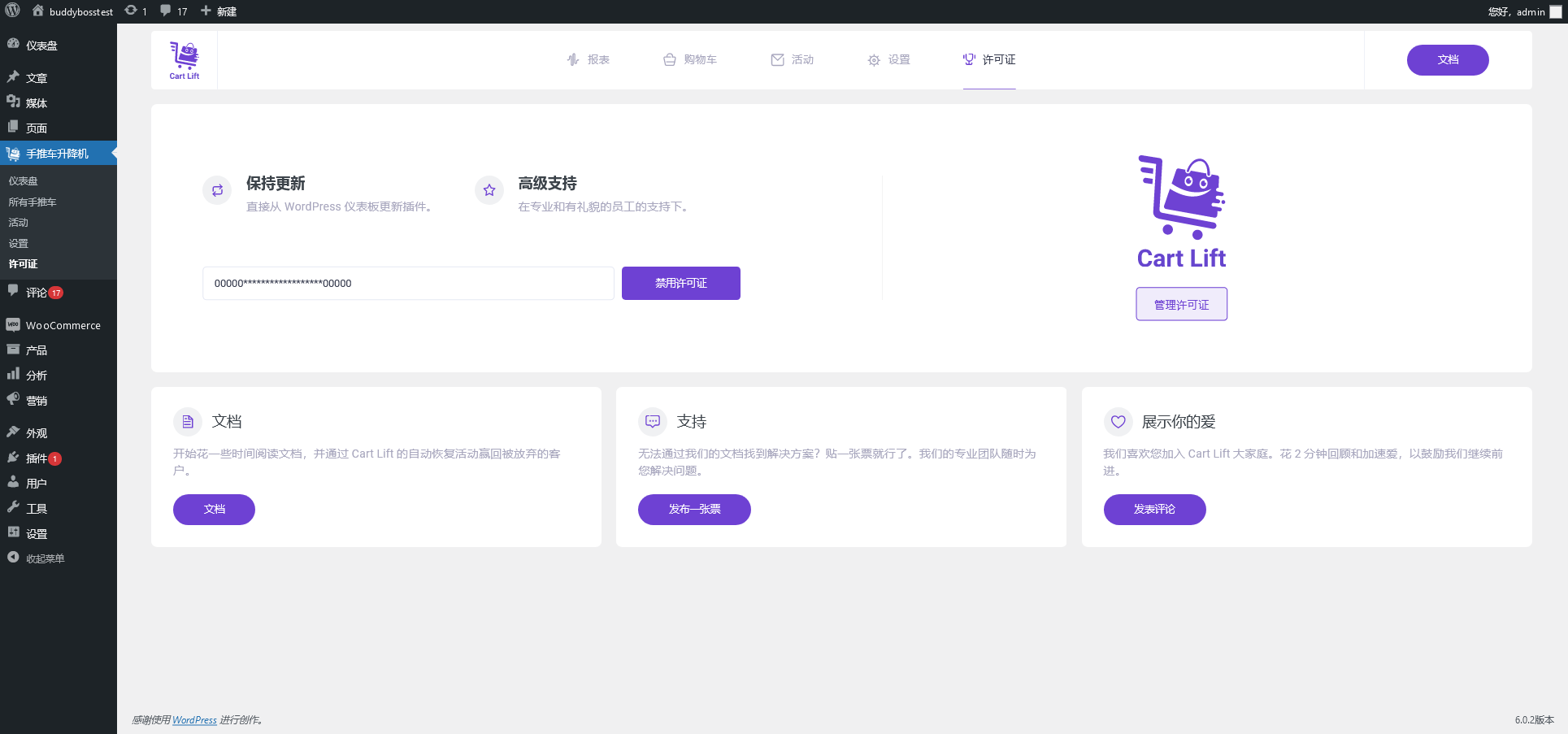1568x734 pixels.
Task: Click the 保持更新 refresh icon
Action: [x=217, y=190]
